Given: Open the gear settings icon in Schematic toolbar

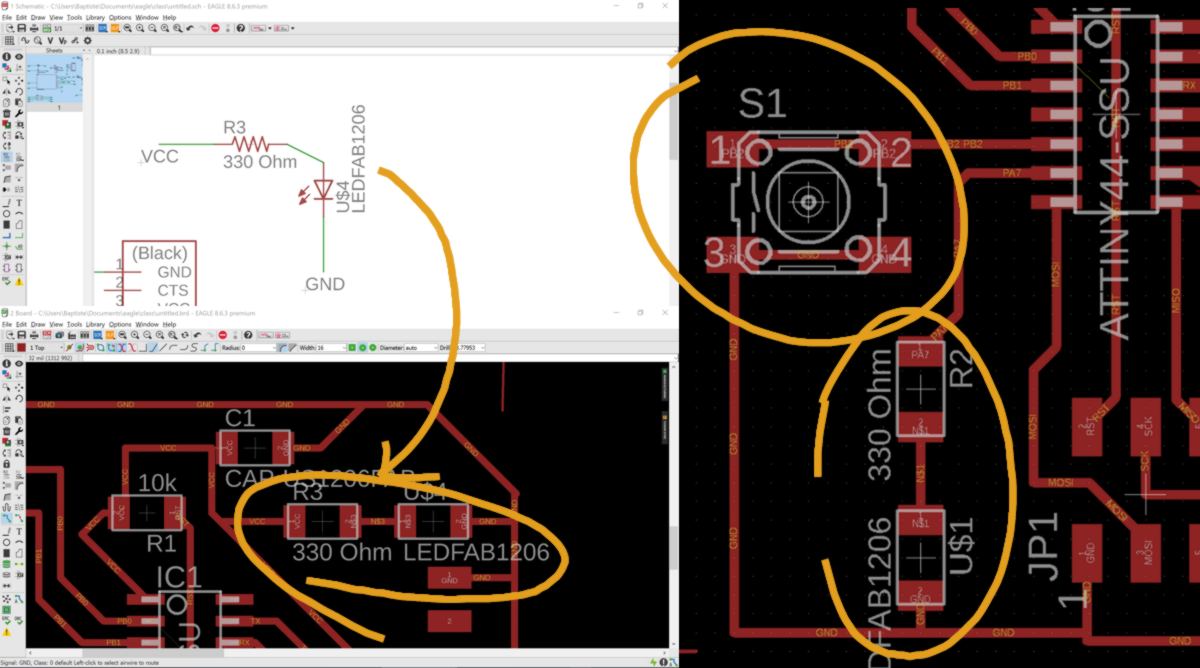Looking at the screenshot, I should [88, 40].
